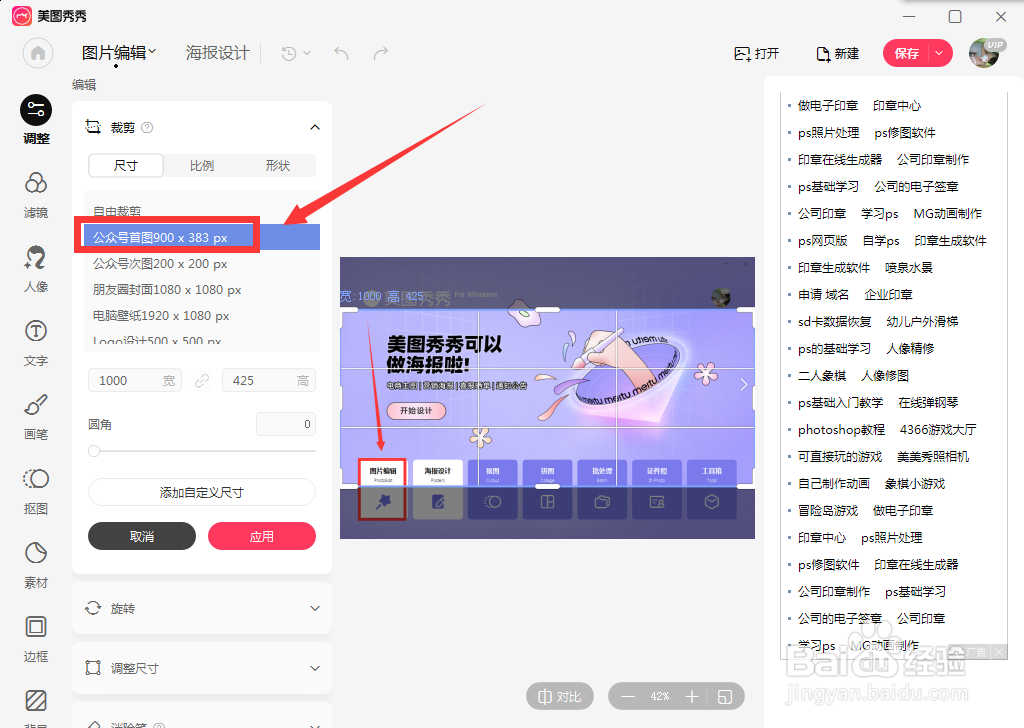Click the 对比 compare button
The height and width of the screenshot is (728, 1024).
pos(560,697)
